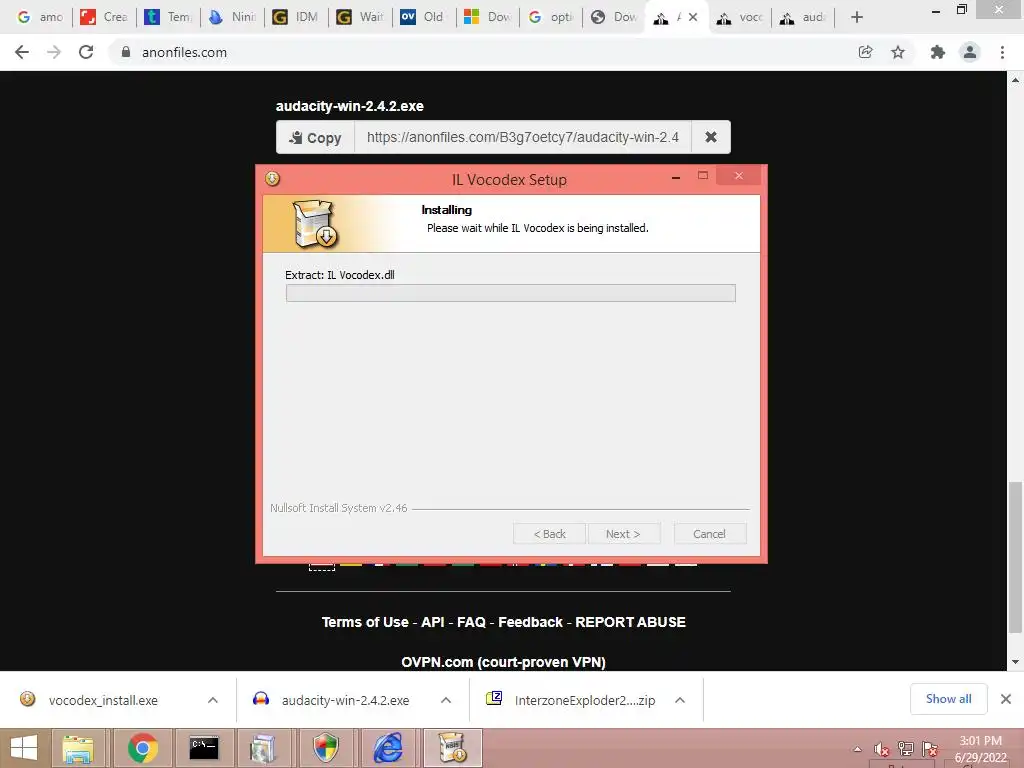Close the downloads bar
The image size is (1024, 768).
[1006, 699]
